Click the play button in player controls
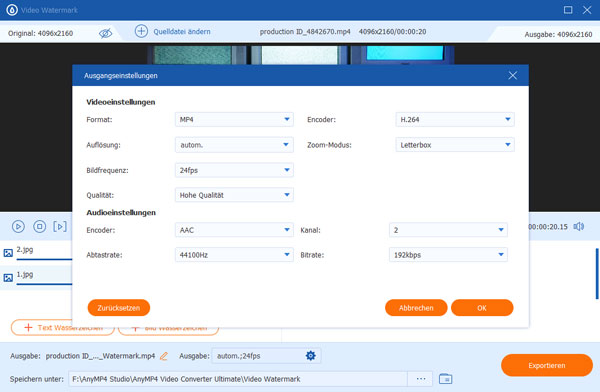The width and height of the screenshot is (600, 392). (x=18, y=227)
